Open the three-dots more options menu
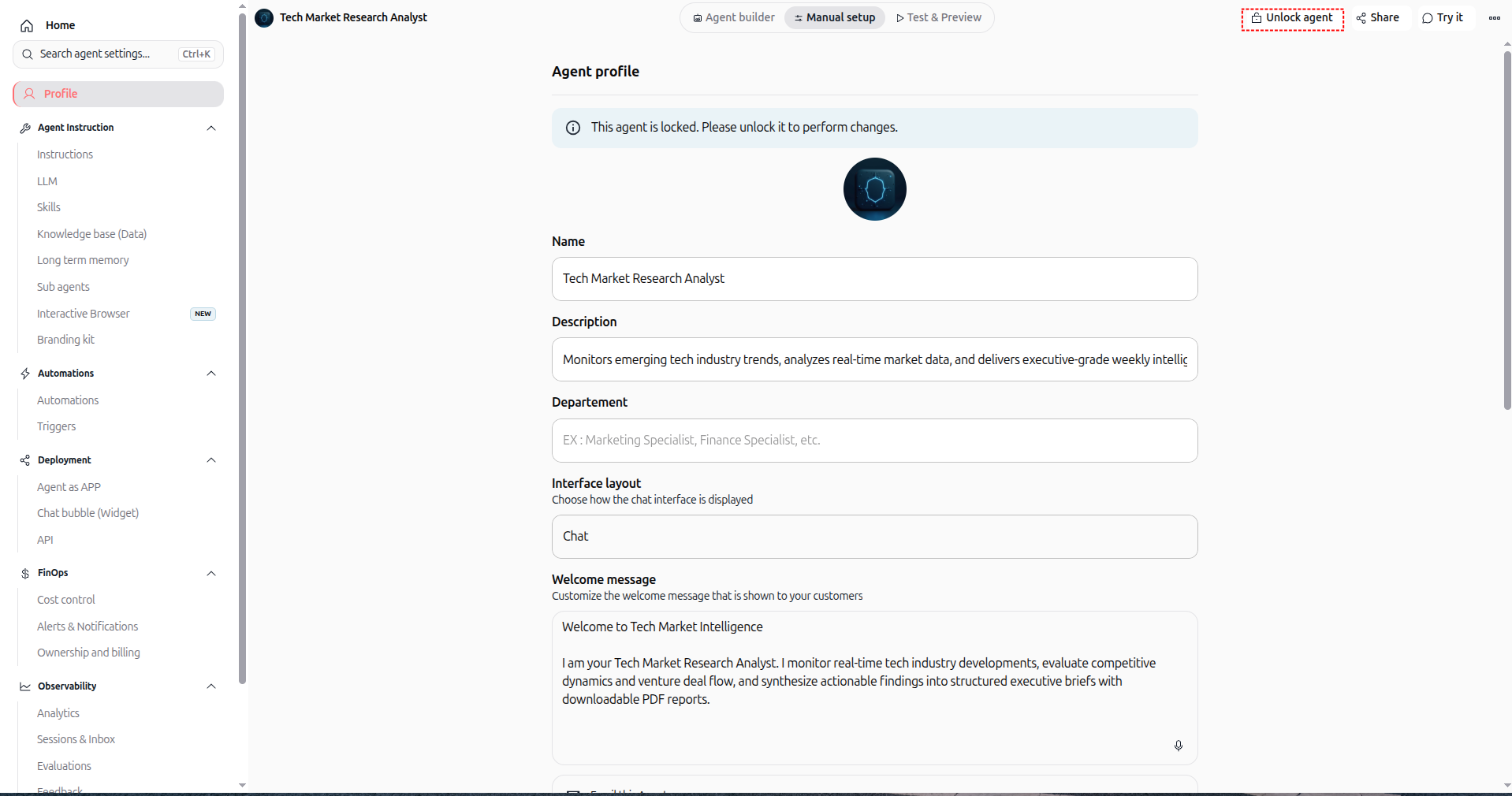The width and height of the screenshot is (1512, 796). pos(1495,17)
